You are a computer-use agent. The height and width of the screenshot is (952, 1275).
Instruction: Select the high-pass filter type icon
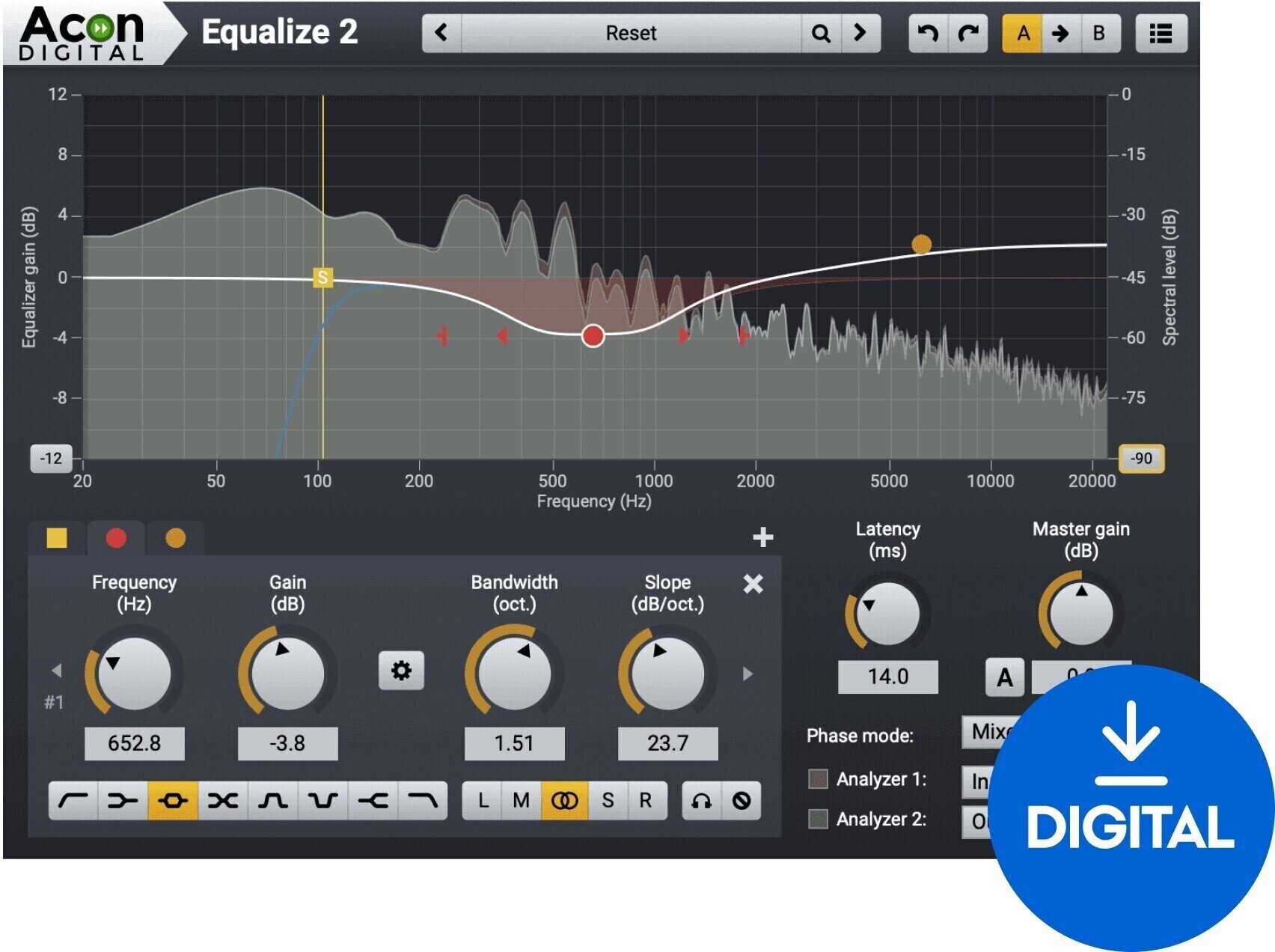(76, 801)
